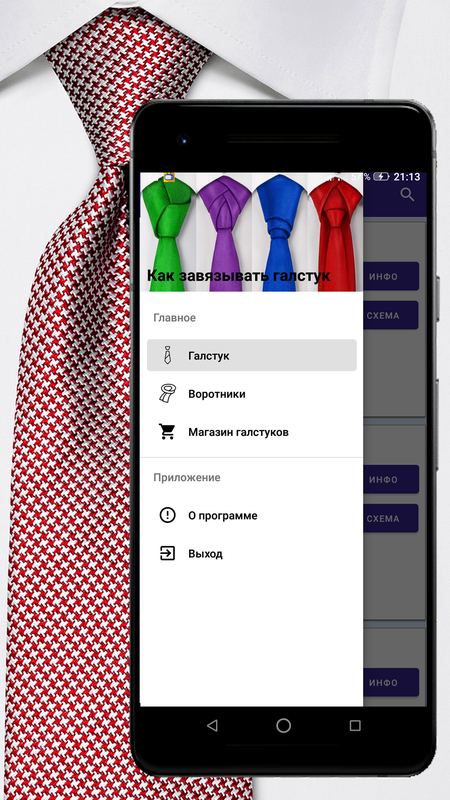The height and width of the screenshot is (800, 450).
Task: Tap the second ИНФО button
Action: pos(391,480)
